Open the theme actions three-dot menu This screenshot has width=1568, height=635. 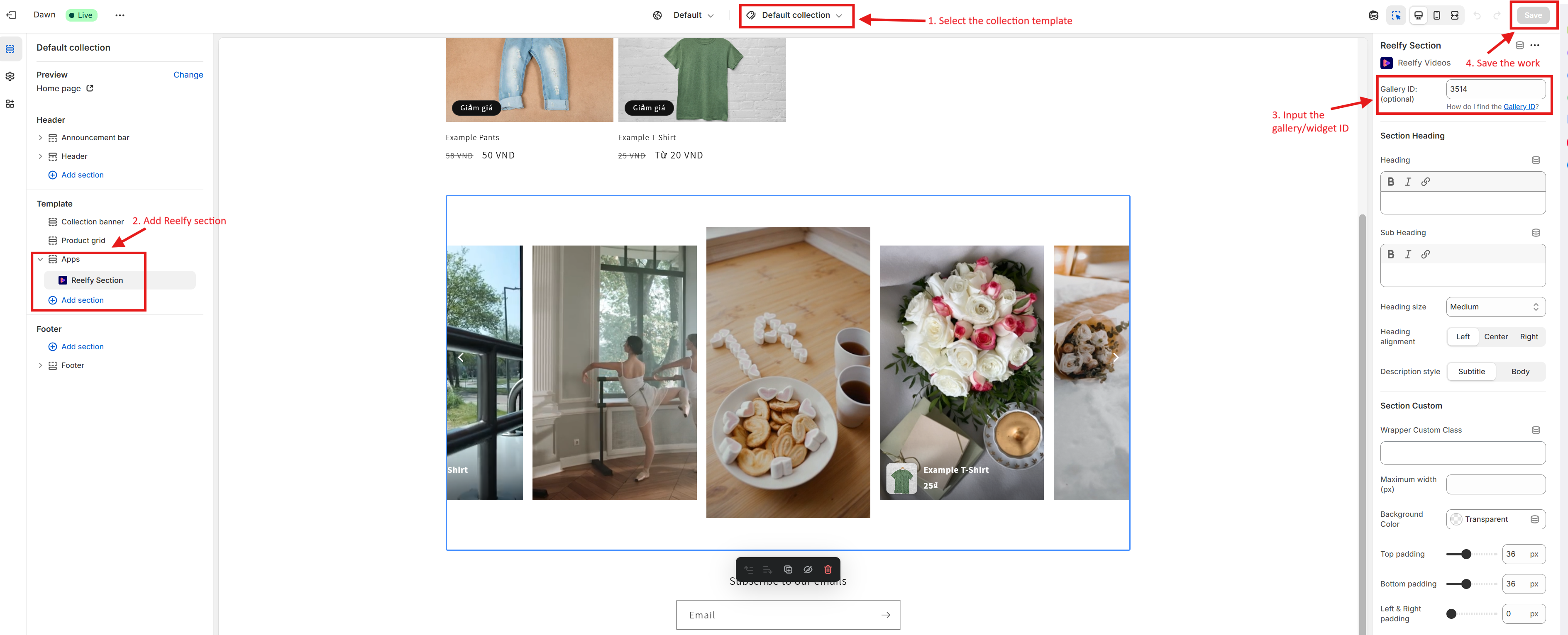120,15
